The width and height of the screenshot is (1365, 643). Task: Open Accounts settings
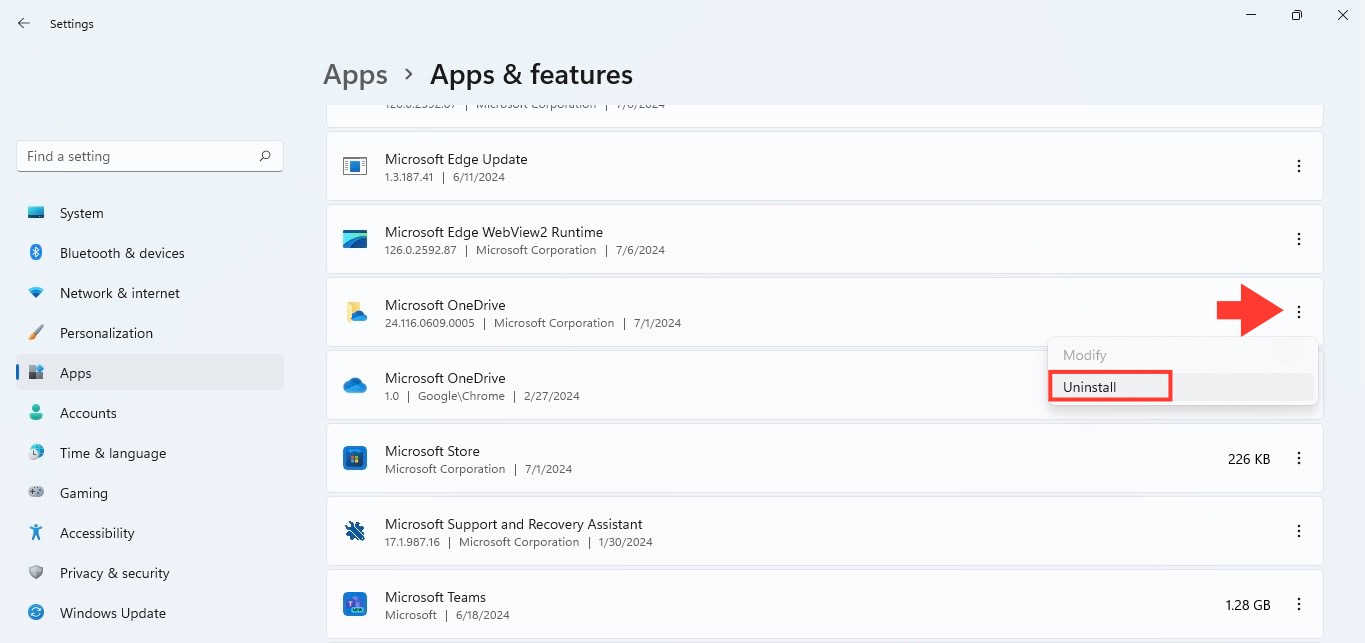click(150, 413)
